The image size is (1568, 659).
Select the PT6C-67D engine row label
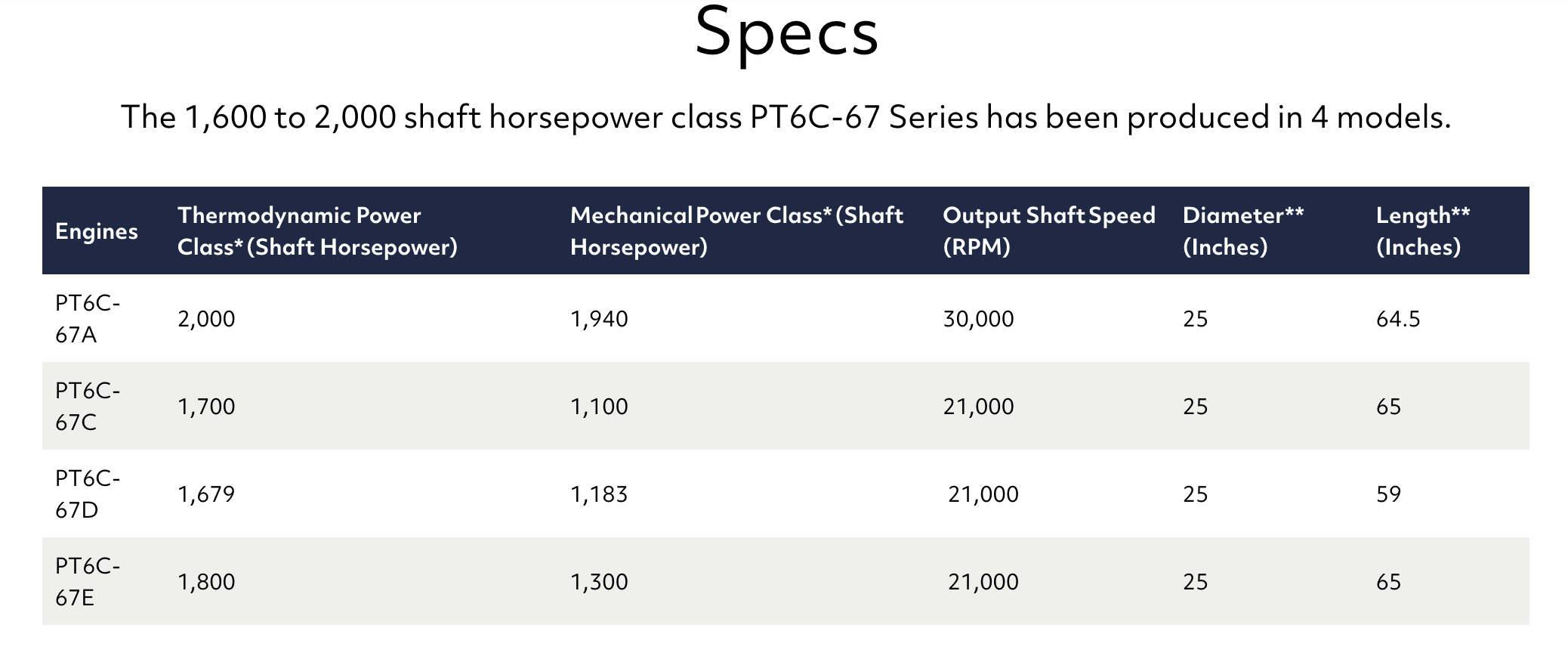tap(88, 494)
